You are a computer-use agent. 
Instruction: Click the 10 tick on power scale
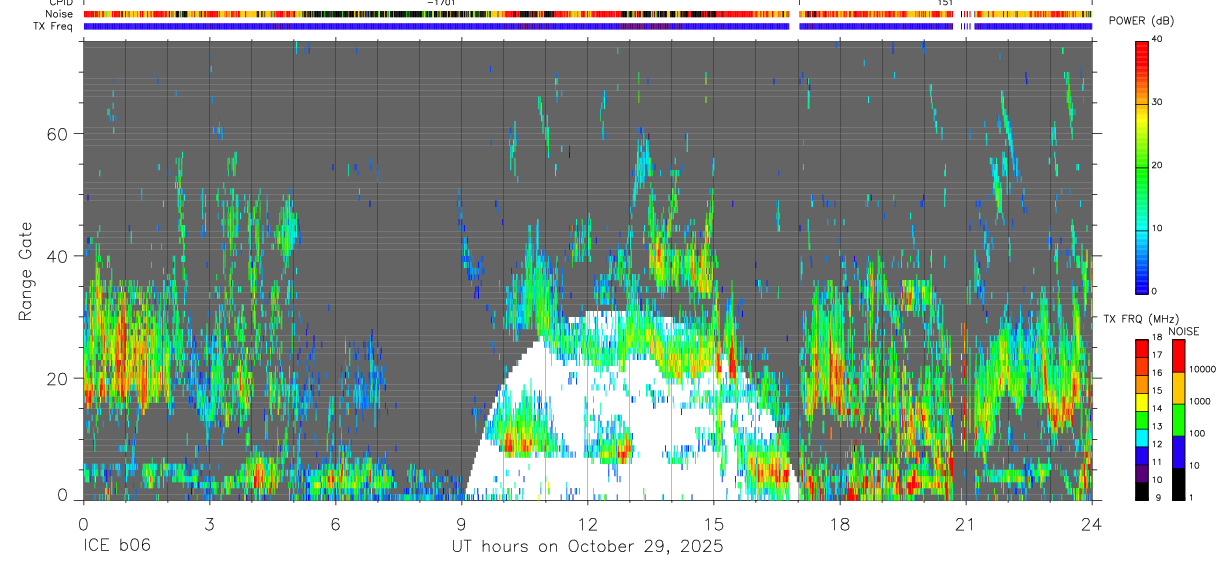1158,228
